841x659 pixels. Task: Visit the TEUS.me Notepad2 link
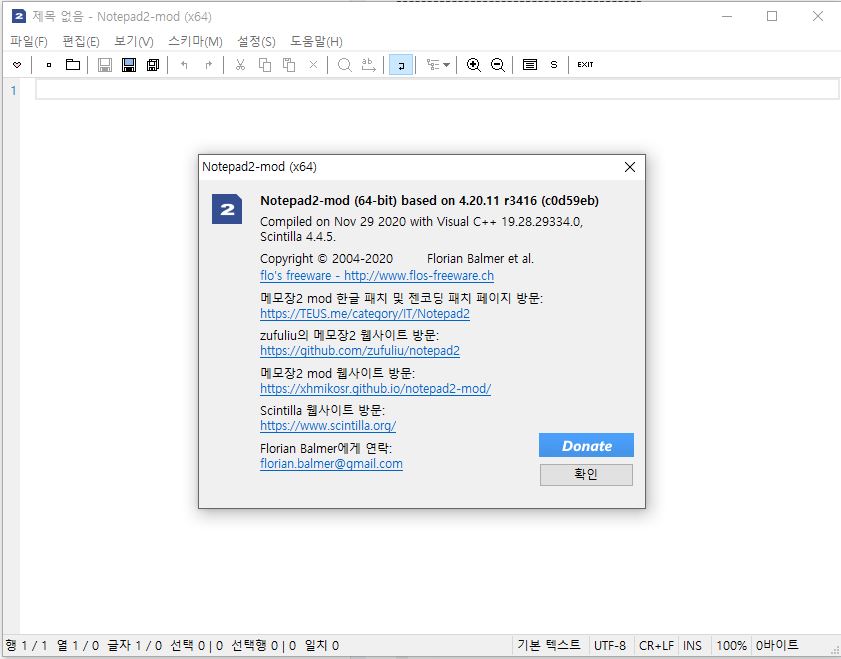[x=365, y=314]
